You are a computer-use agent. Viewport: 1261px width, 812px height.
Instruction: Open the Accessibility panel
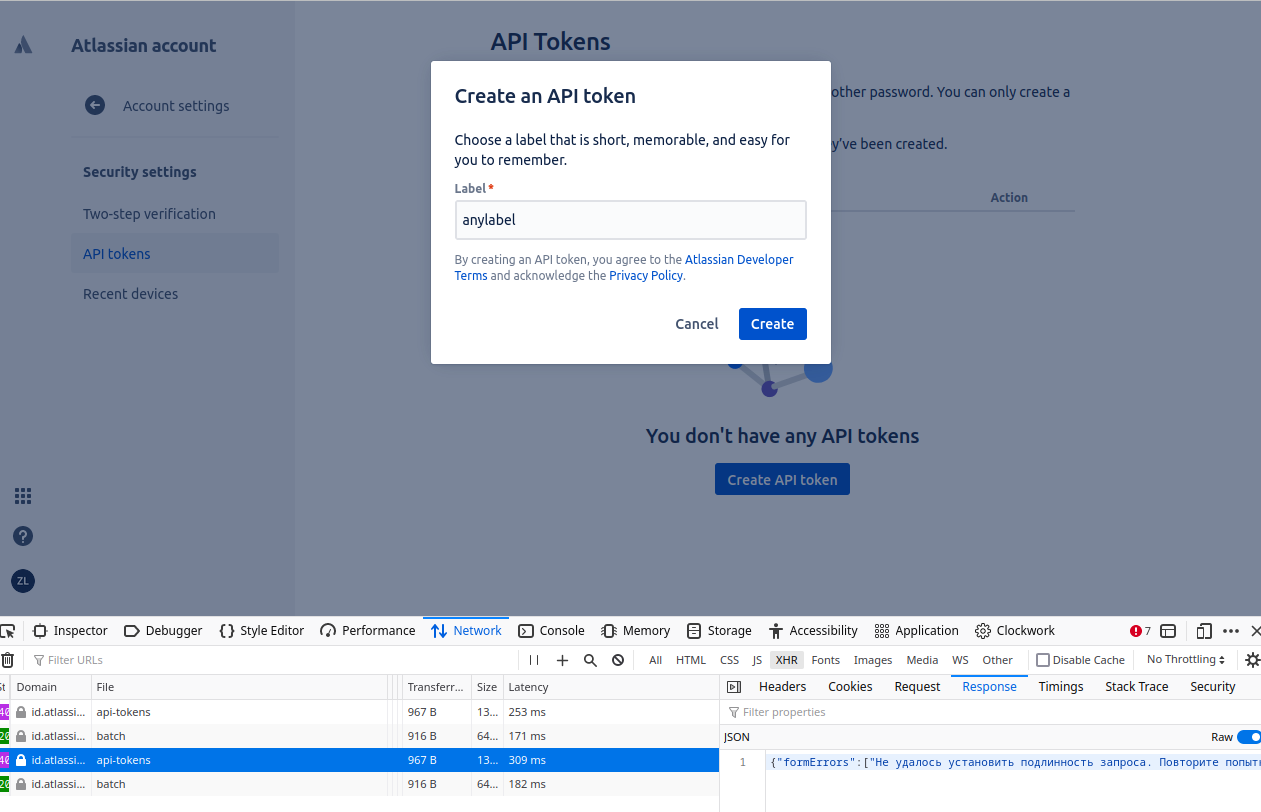(813, 631)
